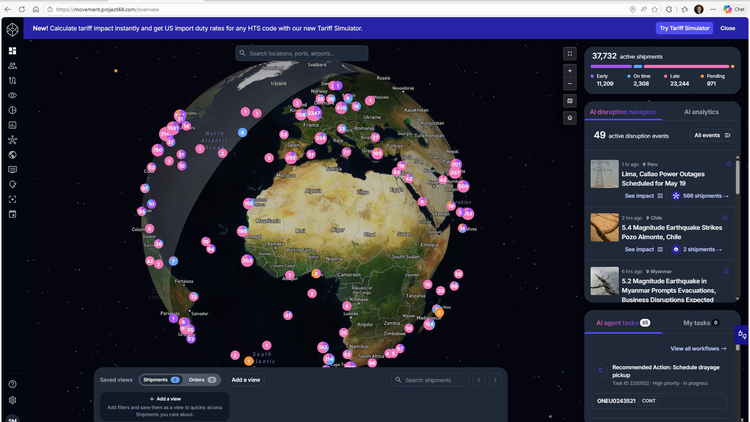Screen dimensions: 750x422
Task: Open Pozo Almonte earthquake thumbnail
Action: [604, 227]
